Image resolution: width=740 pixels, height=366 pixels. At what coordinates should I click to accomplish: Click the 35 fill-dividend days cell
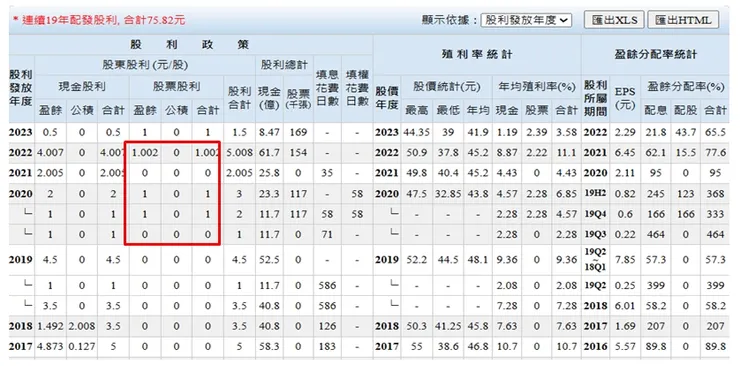click(327, 173)
